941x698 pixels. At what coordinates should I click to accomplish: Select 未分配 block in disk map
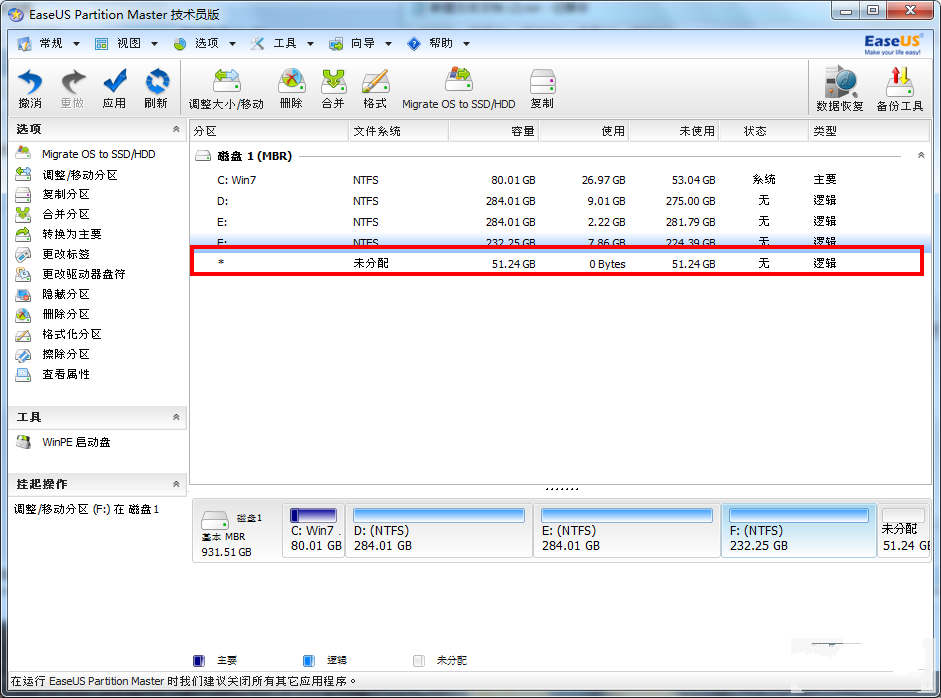tap(904, 531)
